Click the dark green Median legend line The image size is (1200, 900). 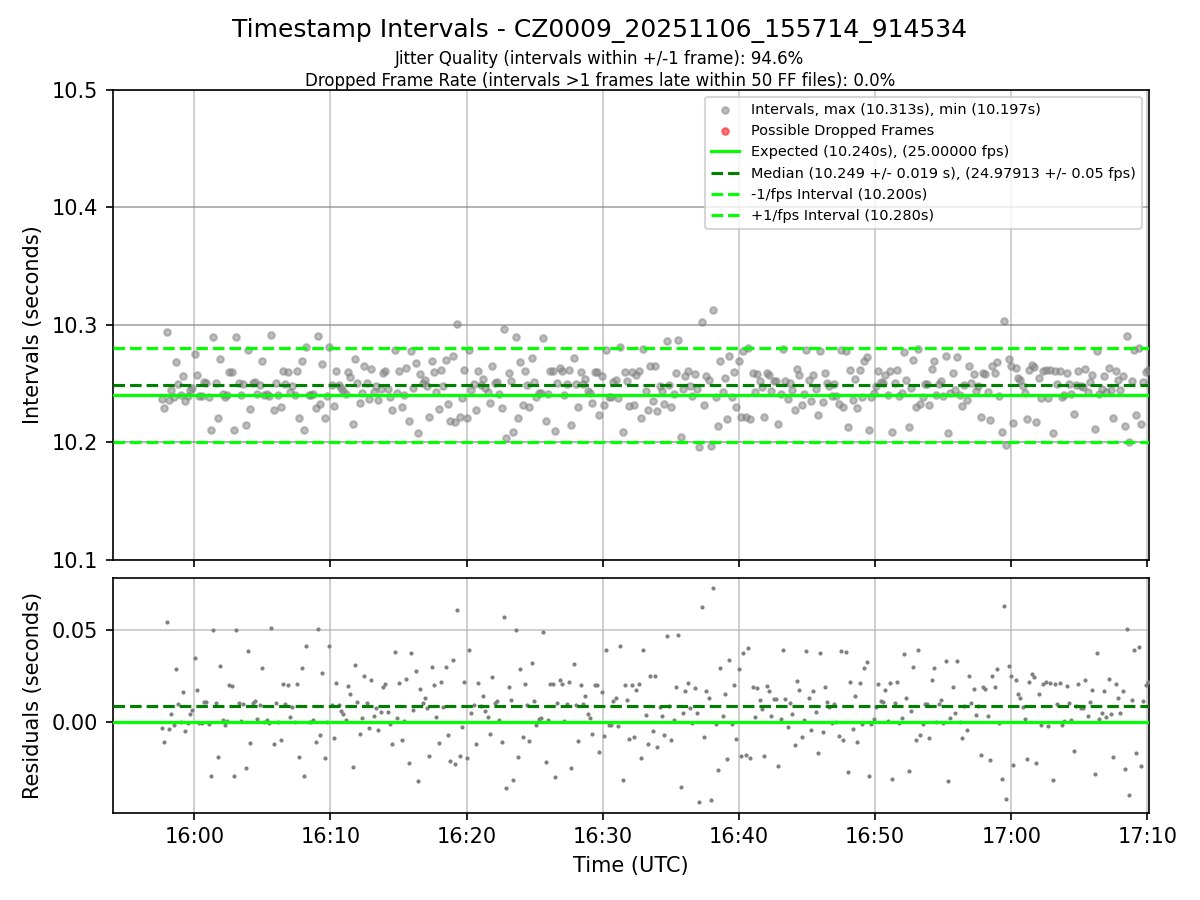[726, 172]
